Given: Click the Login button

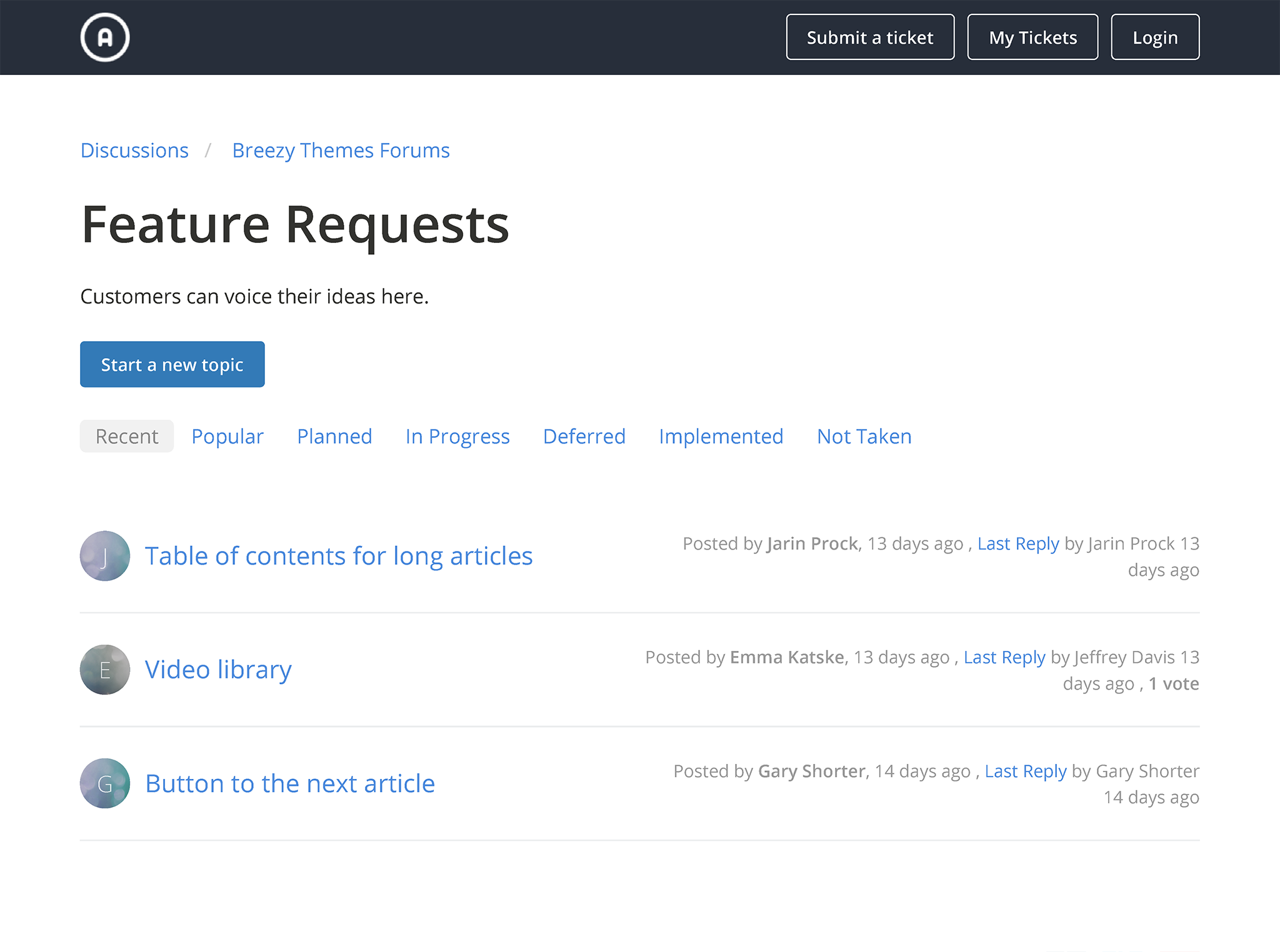Looking at the screenshot, I should (1155, 37).
